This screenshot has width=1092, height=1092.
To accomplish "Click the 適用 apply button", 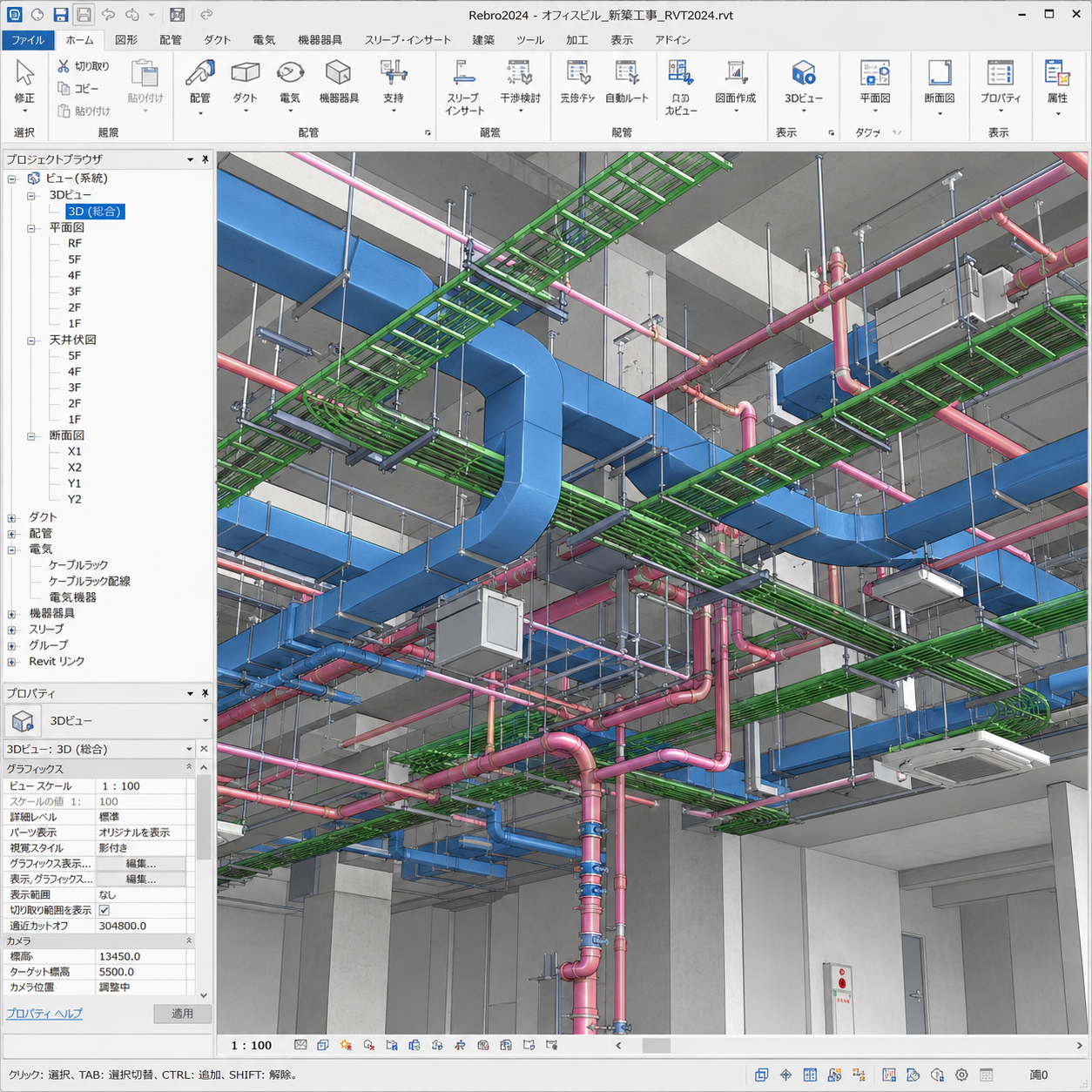I will coord(182,1014).
